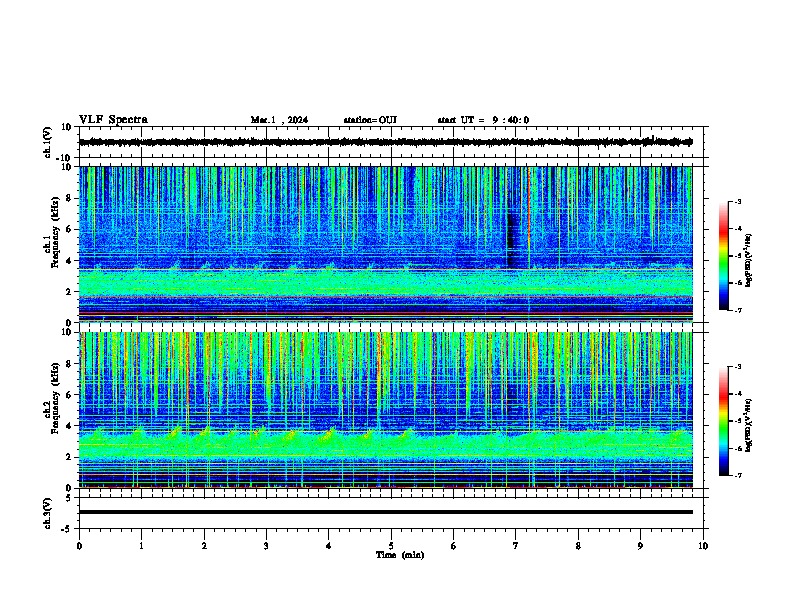Click time axis tick label "9"

[x=640, y=546]
